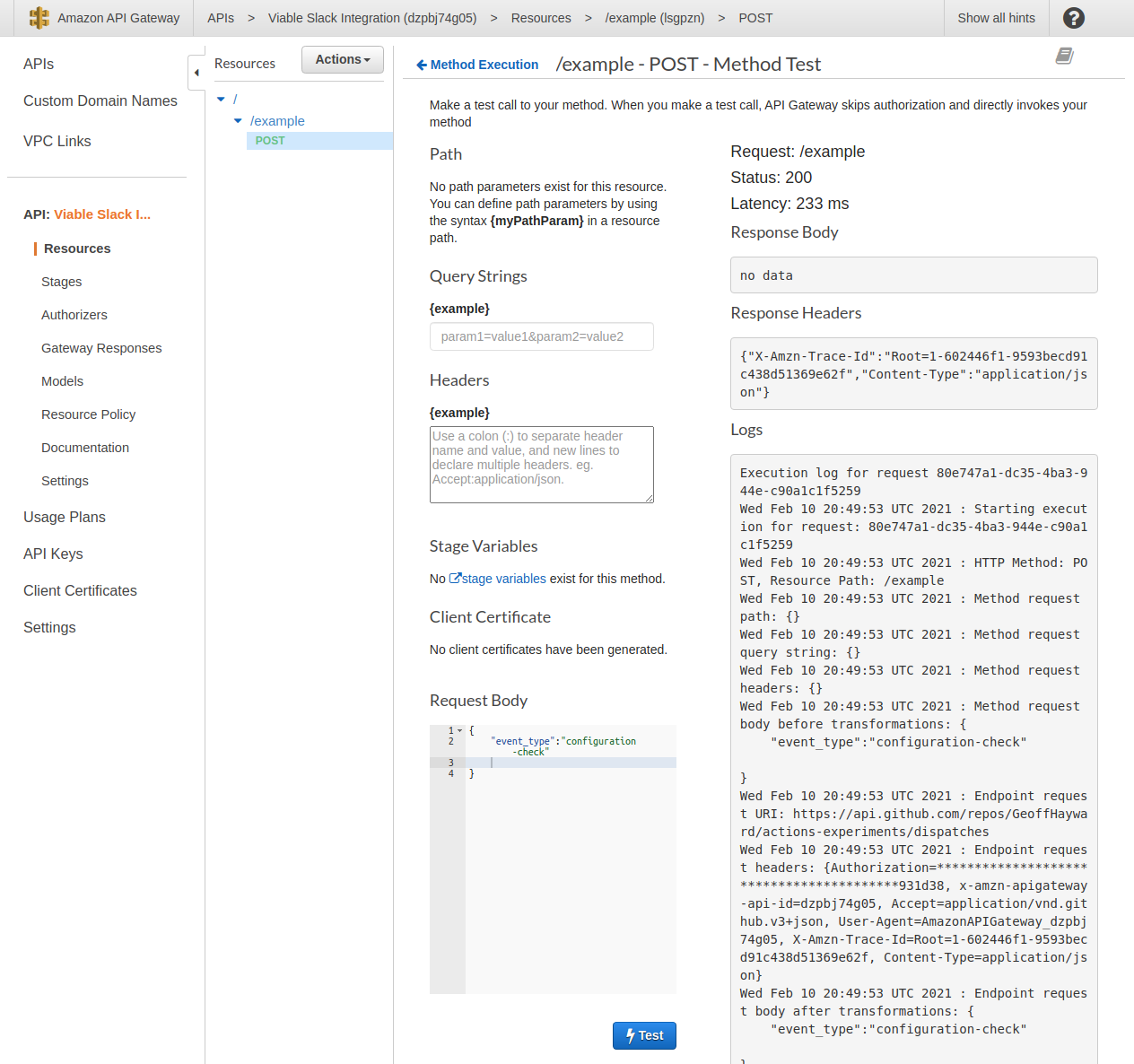Collapse the root / resource in the tree
Image resolution: width=1134 pixels, height=1064 pixels.
pyautogui.click(x=221, y=99)
